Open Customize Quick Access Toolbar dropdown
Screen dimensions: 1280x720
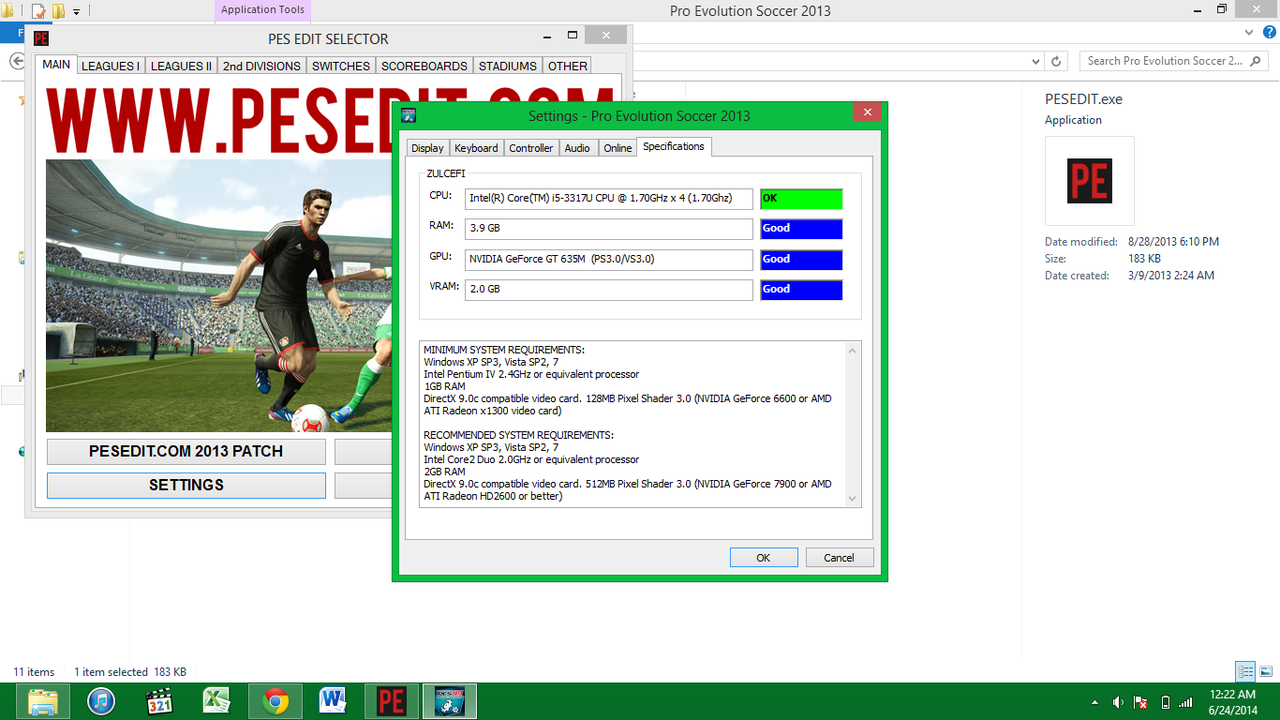[x=76, y=12]
